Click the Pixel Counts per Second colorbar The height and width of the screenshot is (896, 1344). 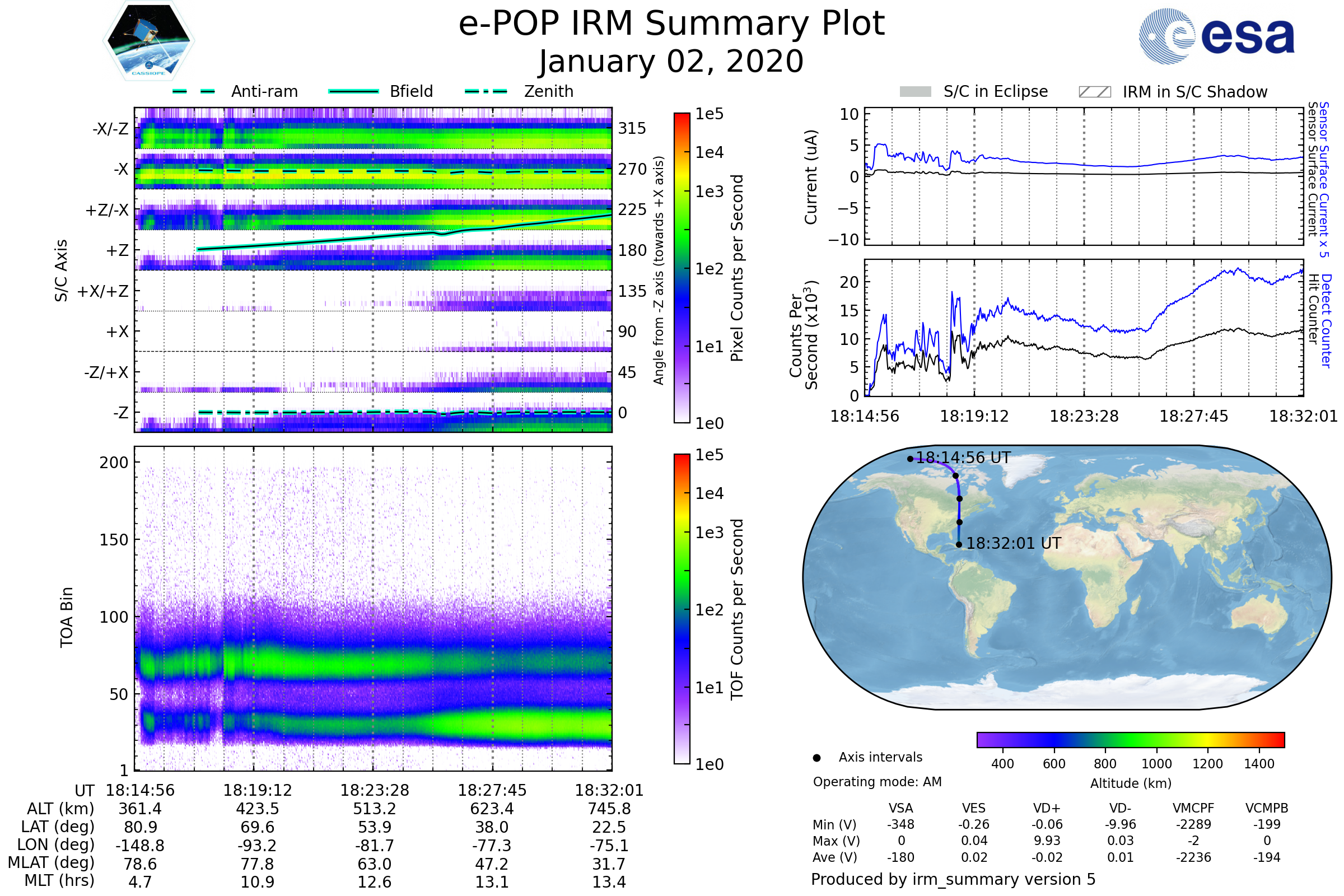[x=682, y=268]
